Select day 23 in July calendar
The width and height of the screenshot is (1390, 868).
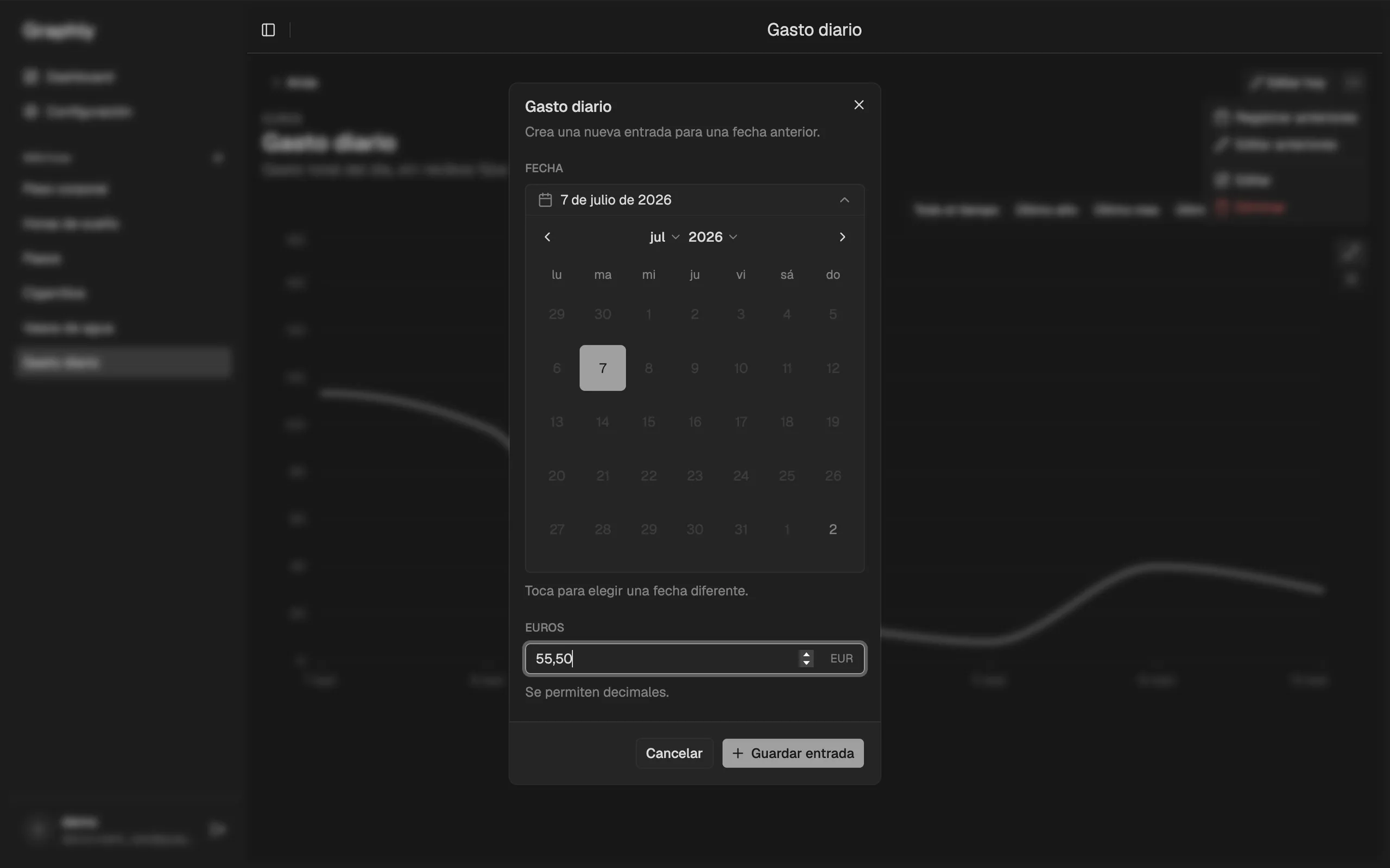(694, 476)
